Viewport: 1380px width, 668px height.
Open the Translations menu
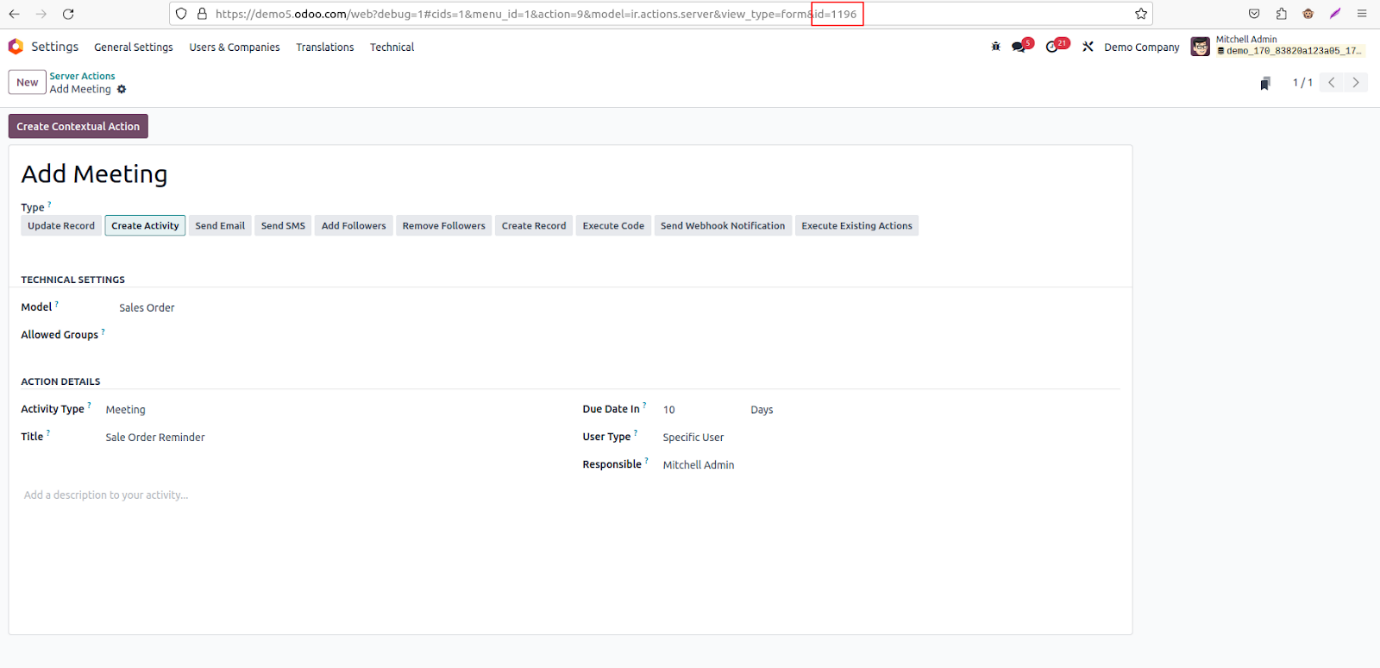click(325, 47)
